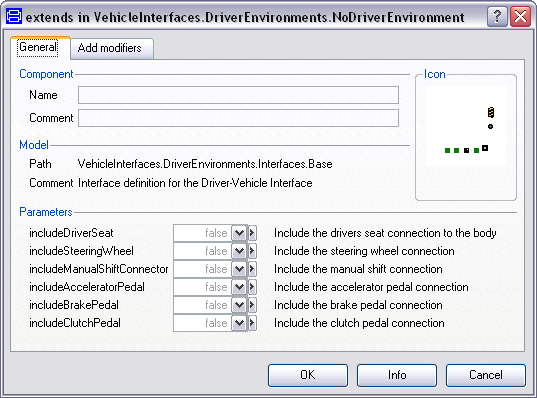The height and width of the screenshot is (398, 537).
Task: Click includeSteeringWheel small arrow button
Action: point(252,251)
